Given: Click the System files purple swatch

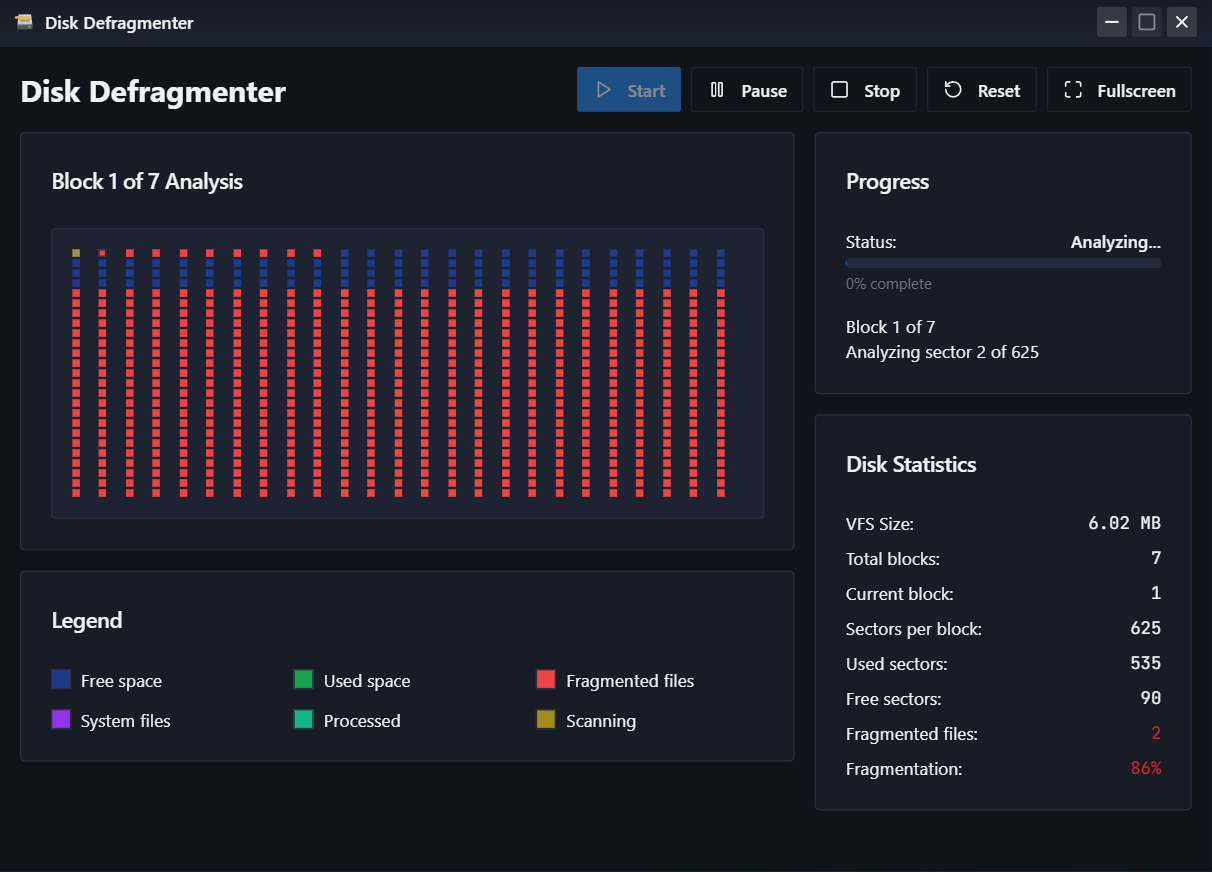Looking at the screenshot, I should [x=61, y=720].
